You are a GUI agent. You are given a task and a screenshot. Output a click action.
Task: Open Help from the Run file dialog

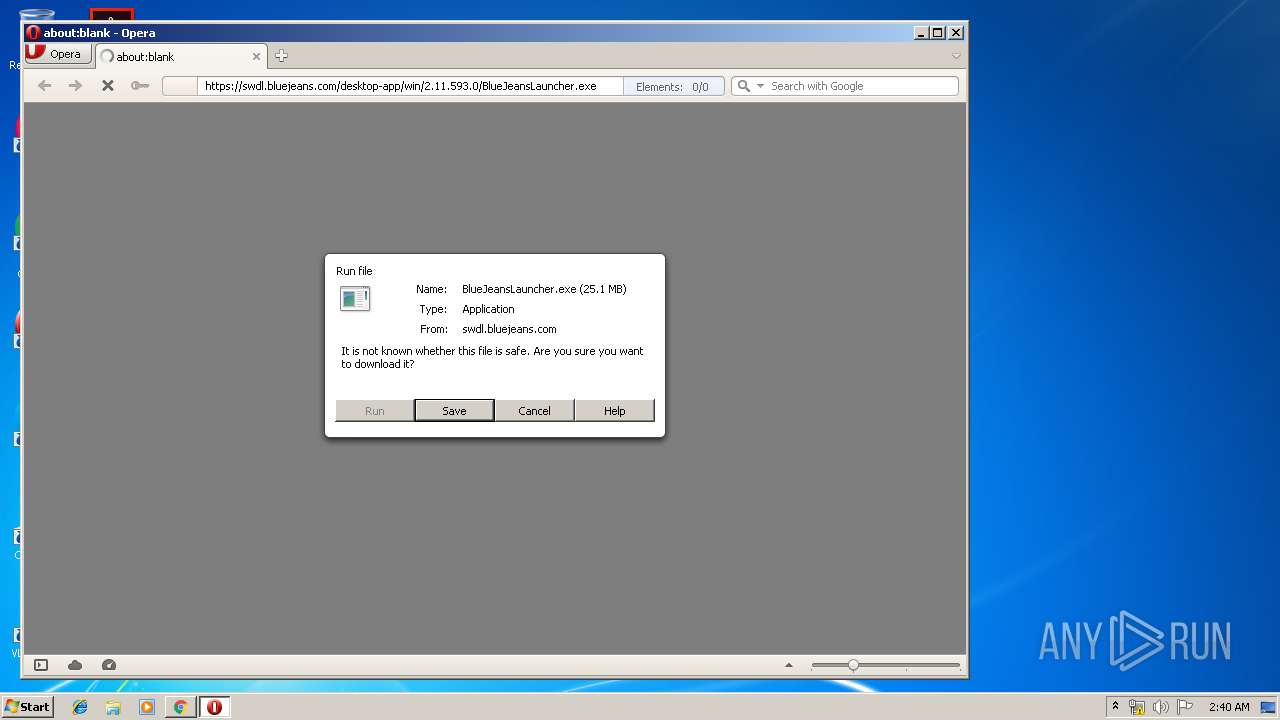click(x=614, y=411)
